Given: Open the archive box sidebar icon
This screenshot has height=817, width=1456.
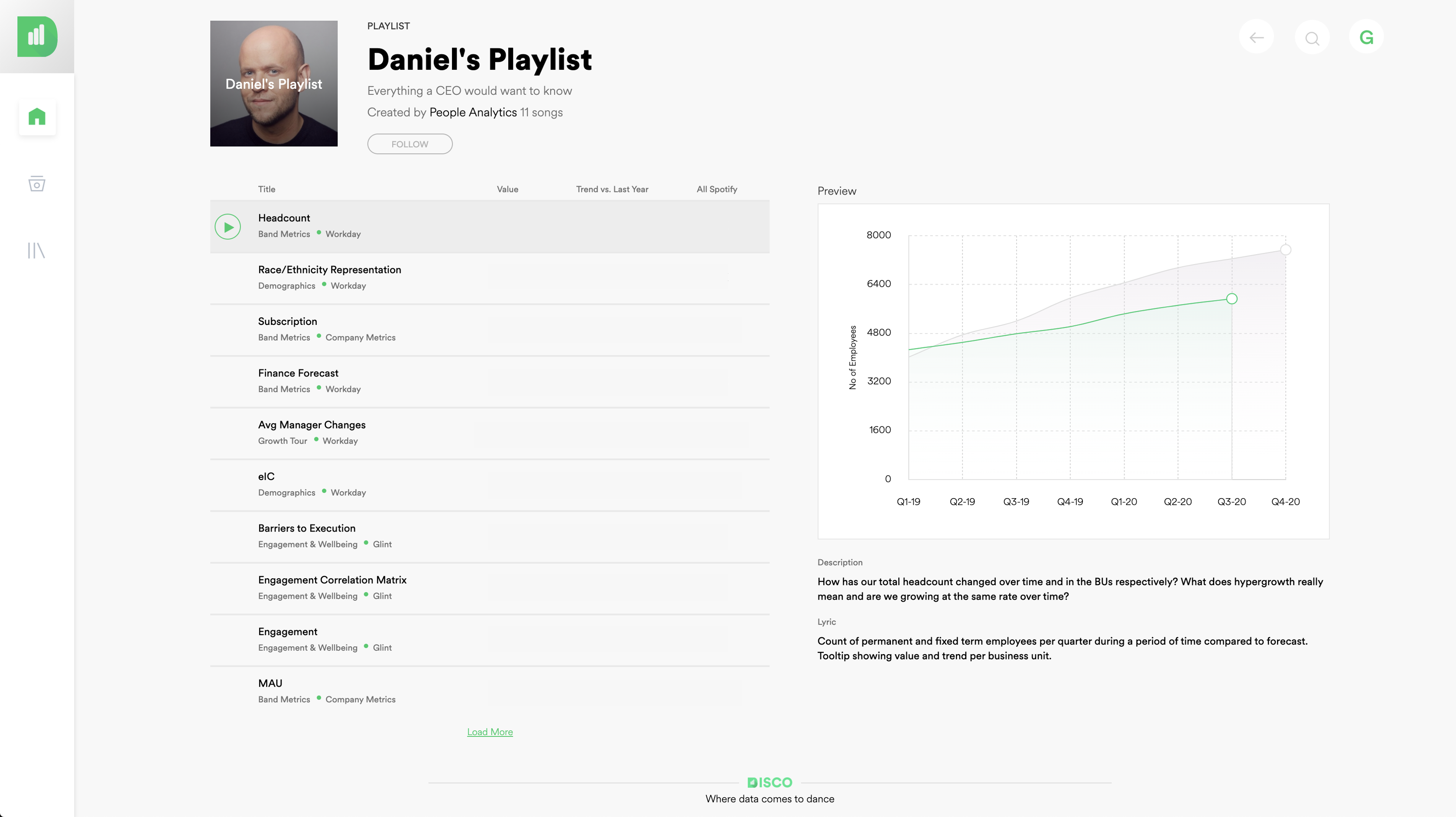Looking at the screenshot, I should click(37, 184).
